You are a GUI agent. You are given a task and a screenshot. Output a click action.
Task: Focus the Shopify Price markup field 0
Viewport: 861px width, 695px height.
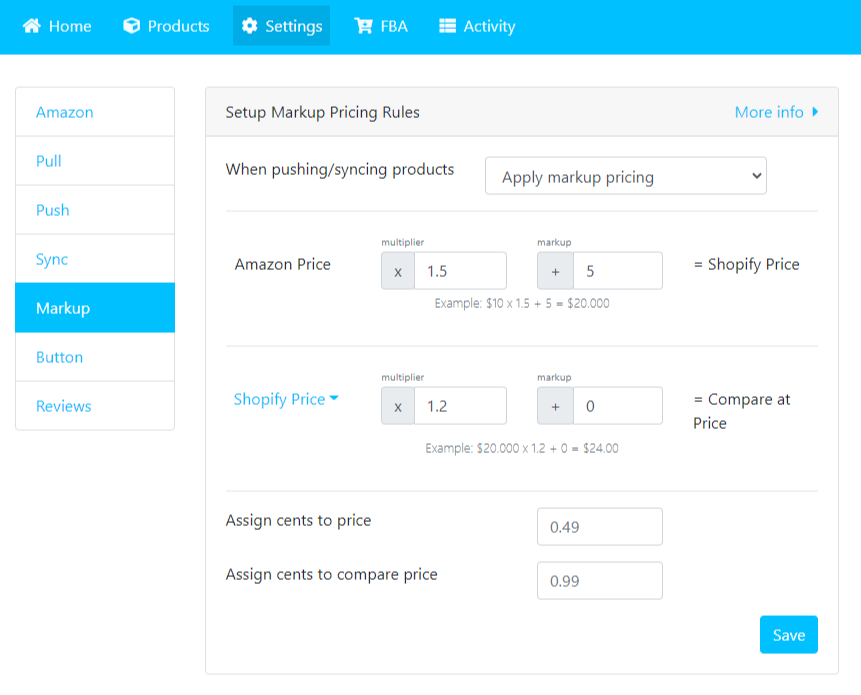pos(618,406)
